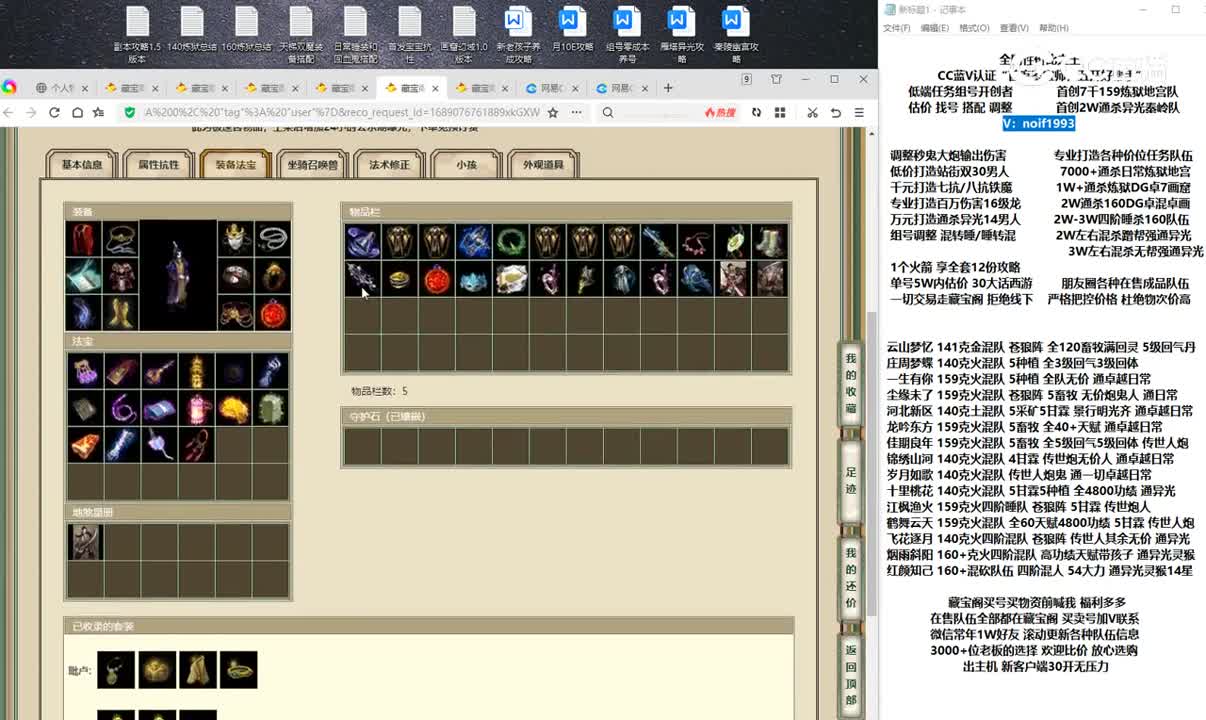Viewport: 1206px width, 720px height.
Task: Select the red armor equipment icon
Action: point(121,276)
